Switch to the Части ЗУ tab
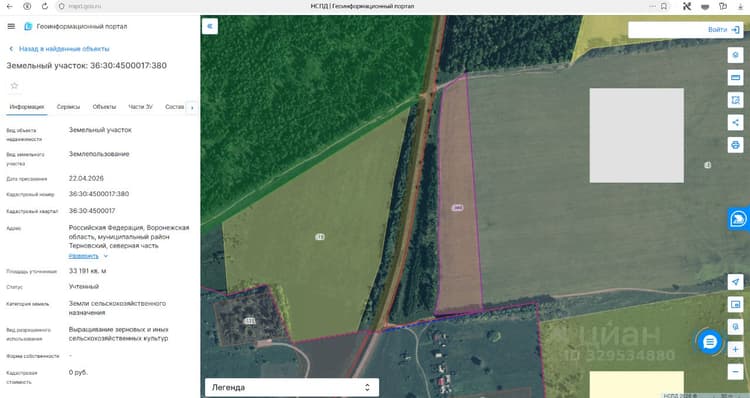This screenshot has width=750, height=398. tap(141, 107)
